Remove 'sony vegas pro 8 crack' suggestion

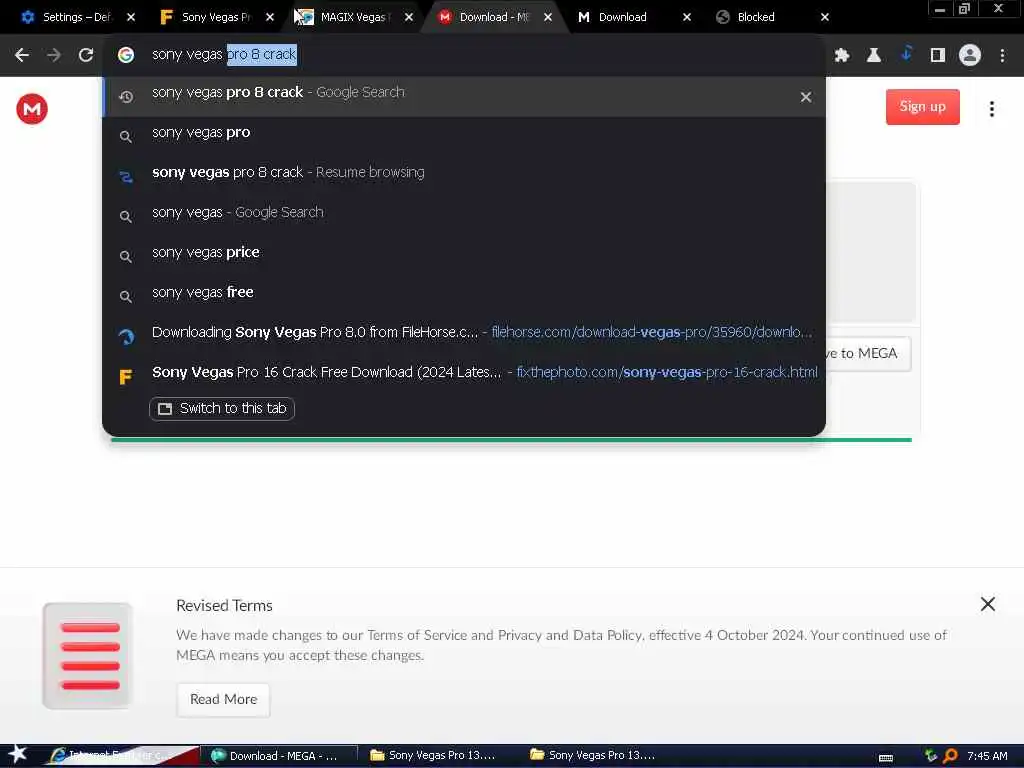coord(806,97)
